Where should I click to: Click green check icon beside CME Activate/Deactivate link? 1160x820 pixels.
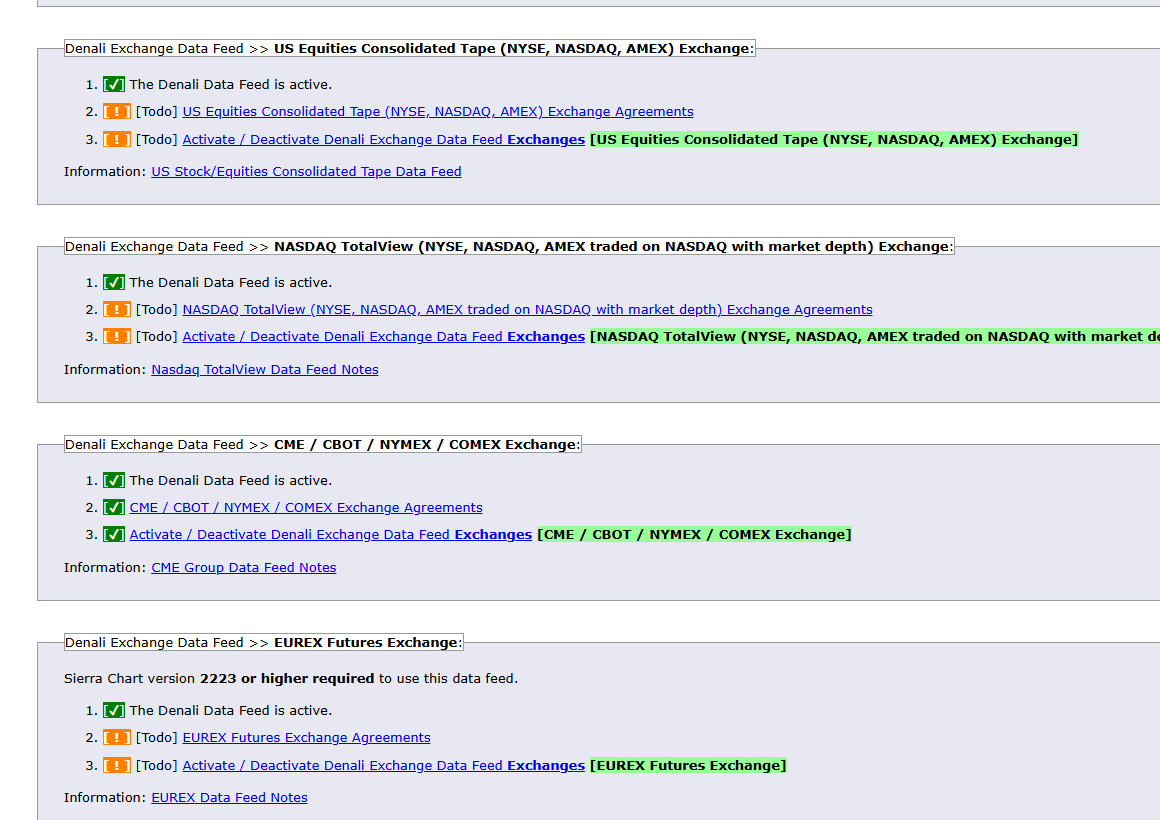pos(114,534)
